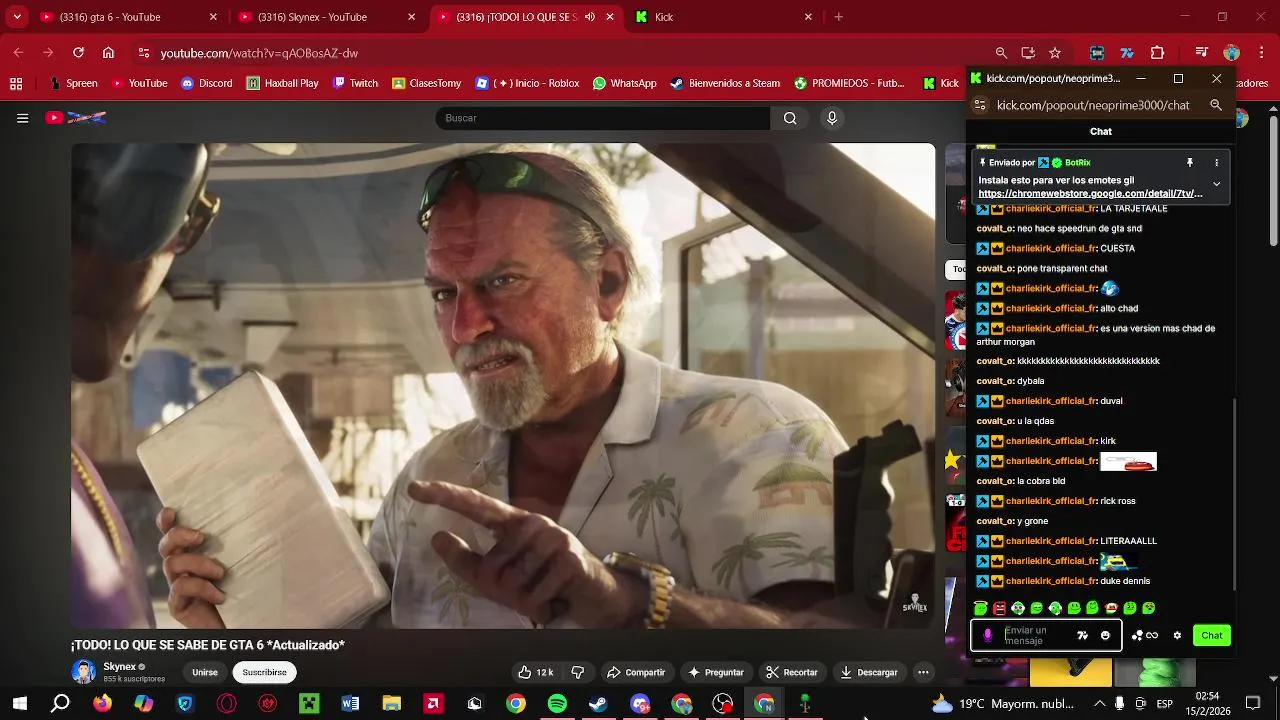Open the zoom magnifier icon in the address bar
The width and height of the screenshot is (1280, 720).
[1001, 53]
